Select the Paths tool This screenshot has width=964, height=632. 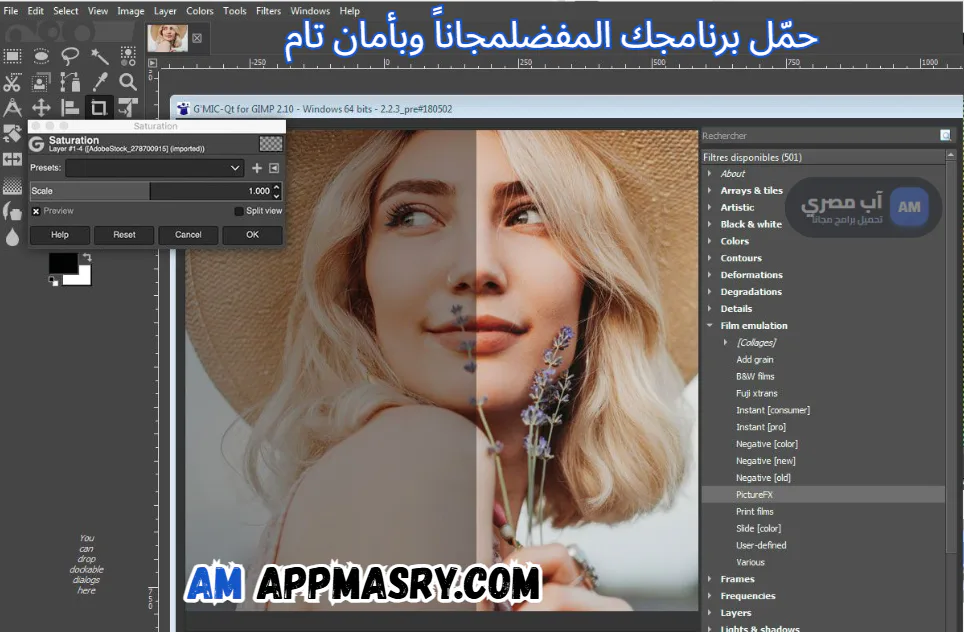point(70,82)
